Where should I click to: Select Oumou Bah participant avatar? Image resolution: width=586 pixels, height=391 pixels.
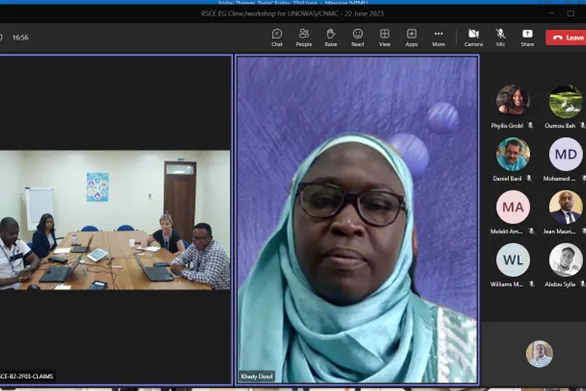tap(565, 101)
